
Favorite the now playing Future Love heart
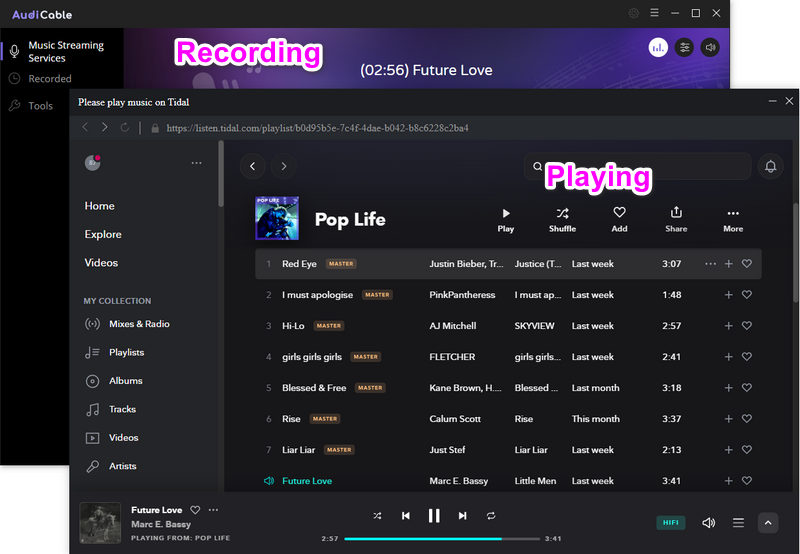point(195,510)
